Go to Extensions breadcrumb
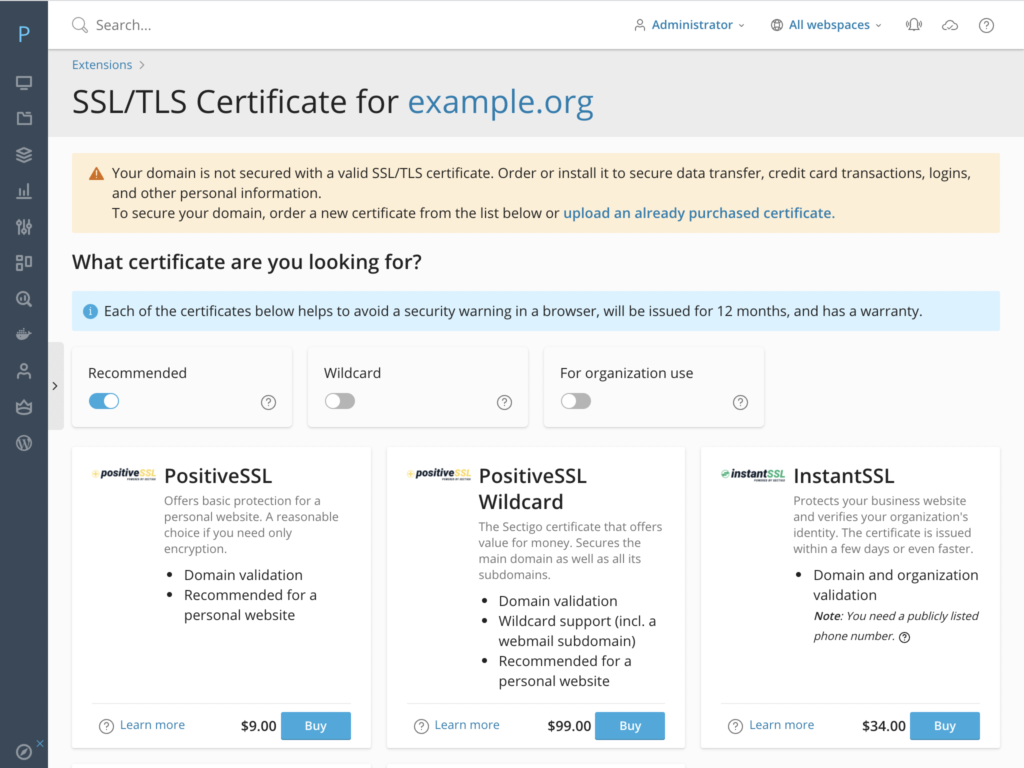This screenshot has height=768, width=1024. (x=102, y=65)
